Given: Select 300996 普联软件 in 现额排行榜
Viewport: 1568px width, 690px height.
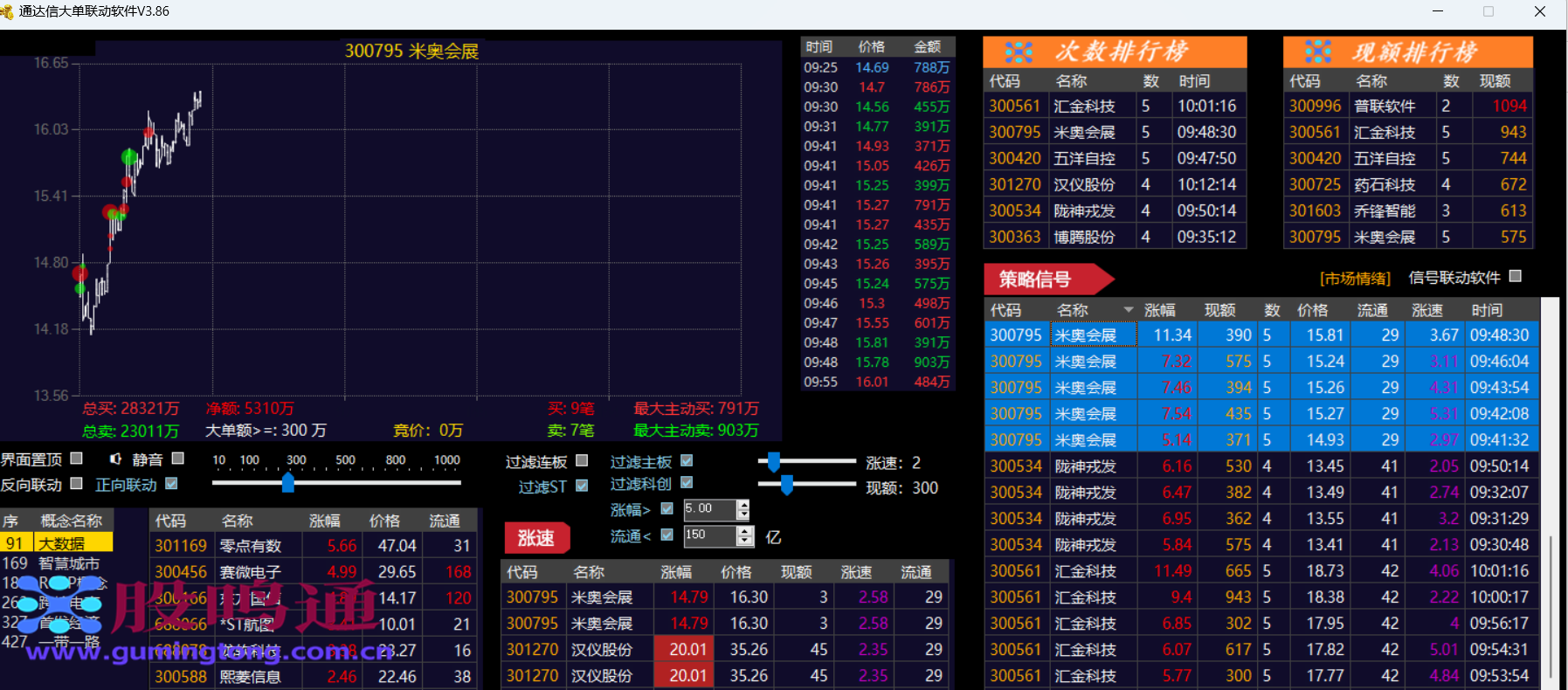Looking at the screenshot, I should click(1408, 107).
